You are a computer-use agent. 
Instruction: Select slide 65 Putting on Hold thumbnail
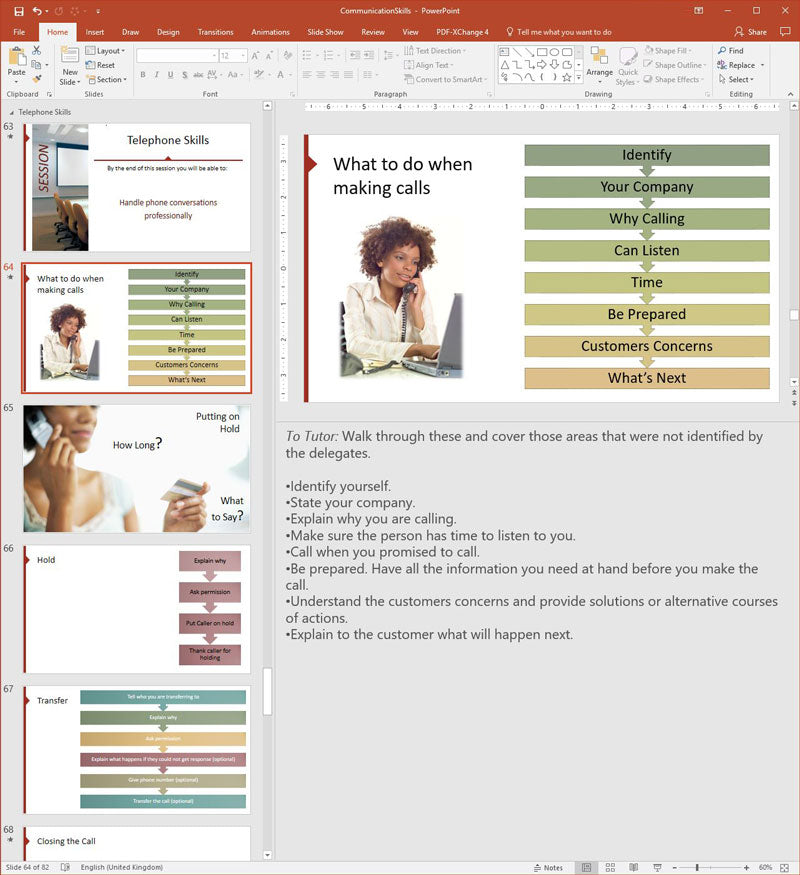tap(137, 468)
